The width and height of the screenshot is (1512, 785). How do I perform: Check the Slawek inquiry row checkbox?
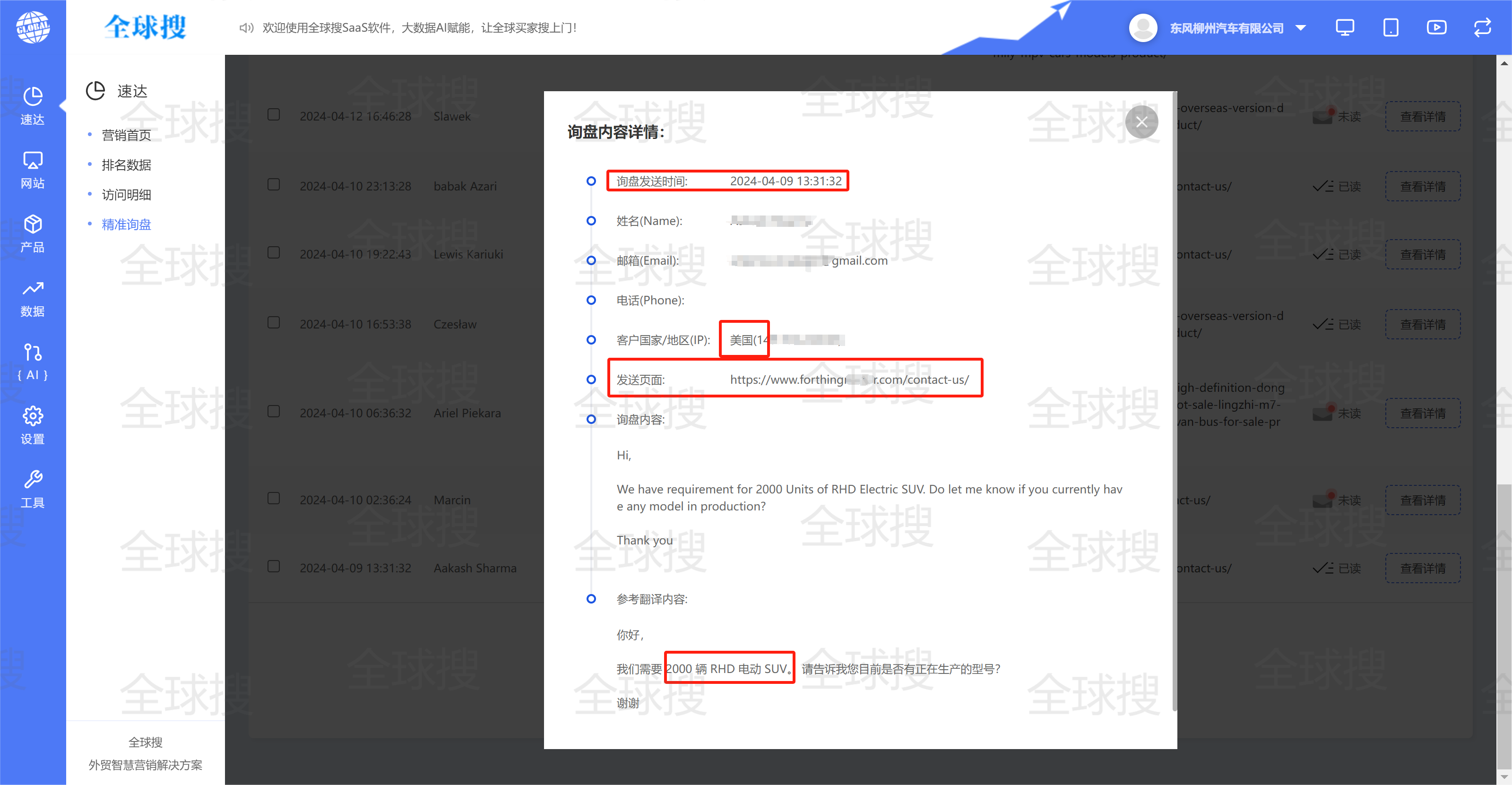(274, 114)
